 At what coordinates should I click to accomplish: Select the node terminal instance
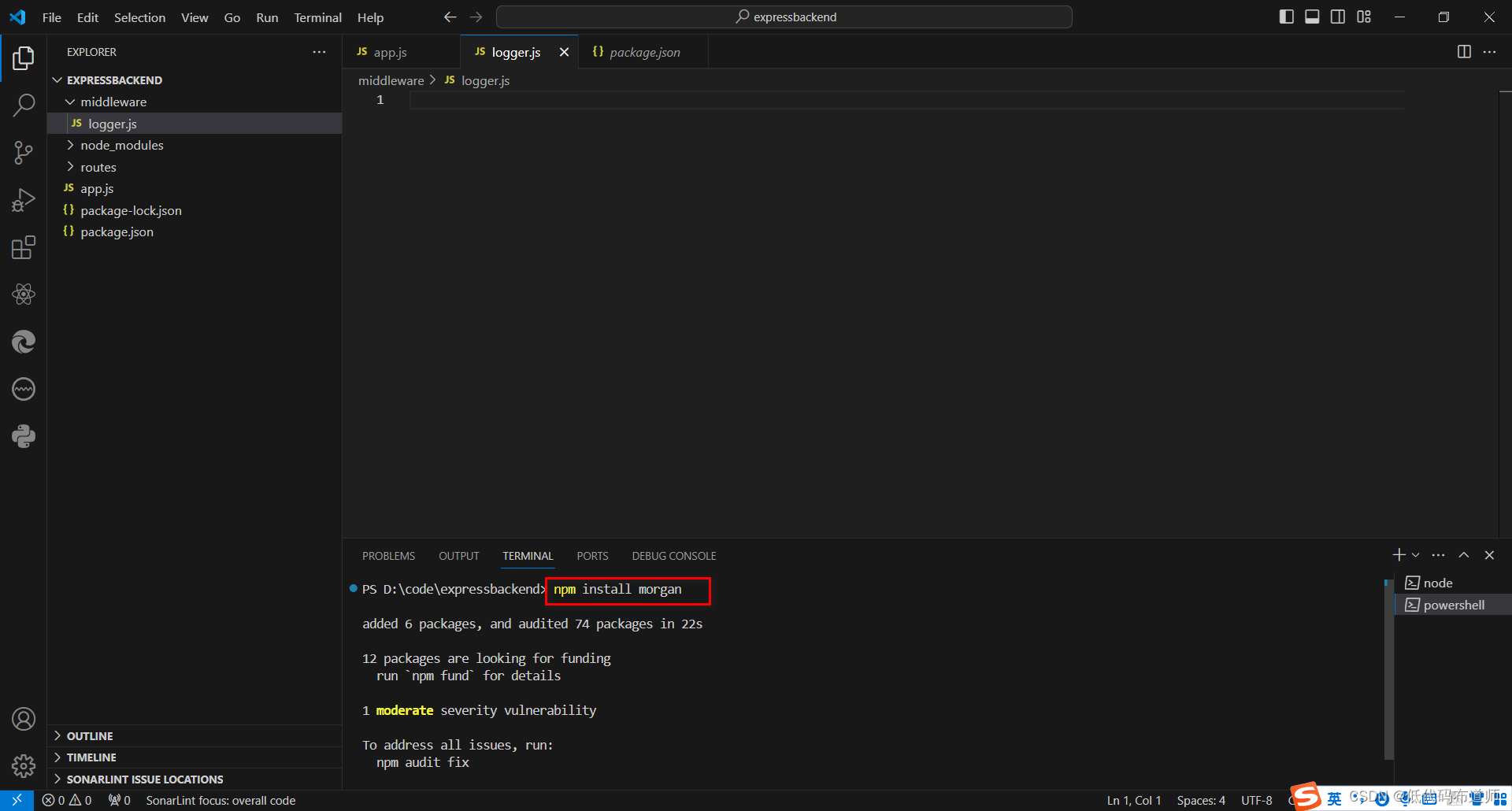pyautogui.click(x=1438, y=583)
